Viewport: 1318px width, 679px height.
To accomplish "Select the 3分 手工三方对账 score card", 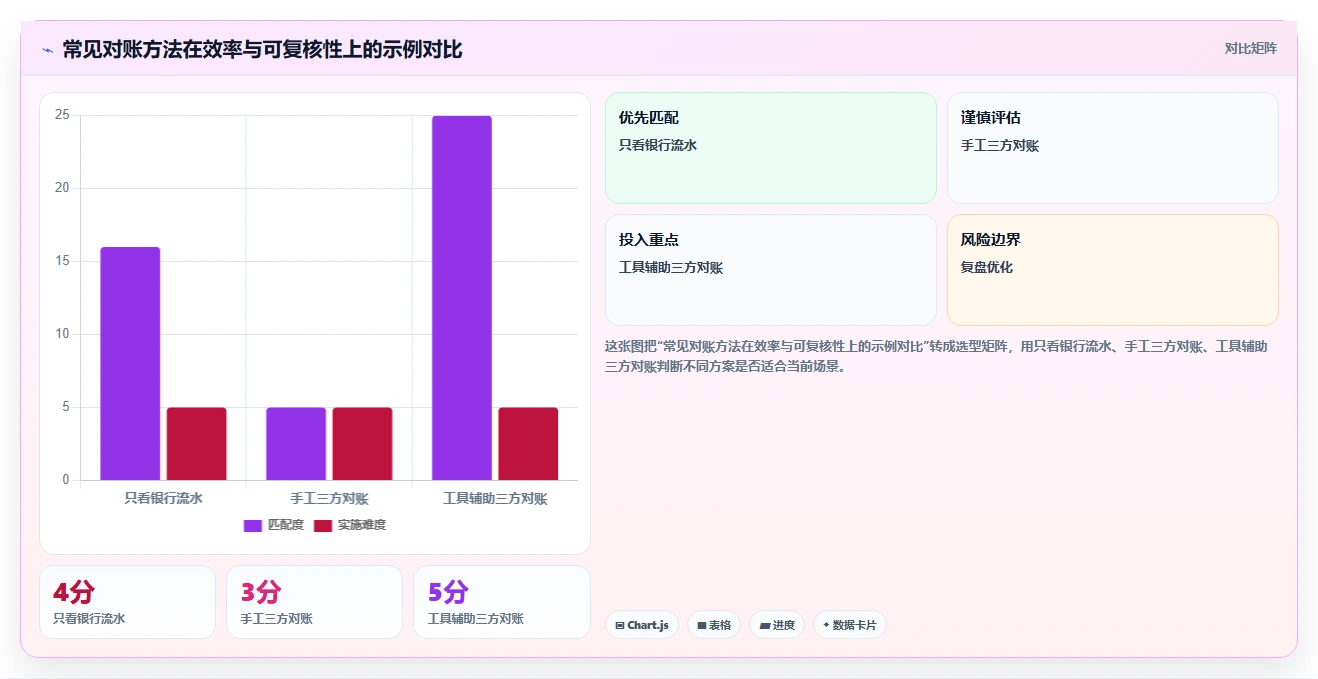I will [x=314, y=602].
